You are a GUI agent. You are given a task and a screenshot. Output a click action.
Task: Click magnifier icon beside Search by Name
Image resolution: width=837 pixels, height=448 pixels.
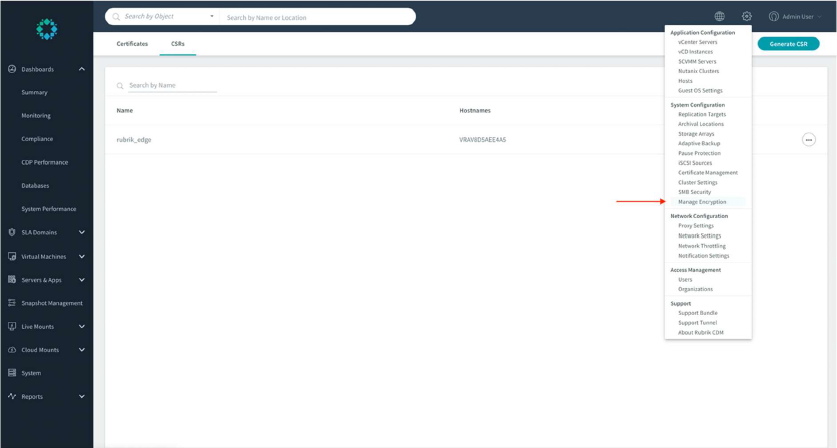(x=120, y=85)
